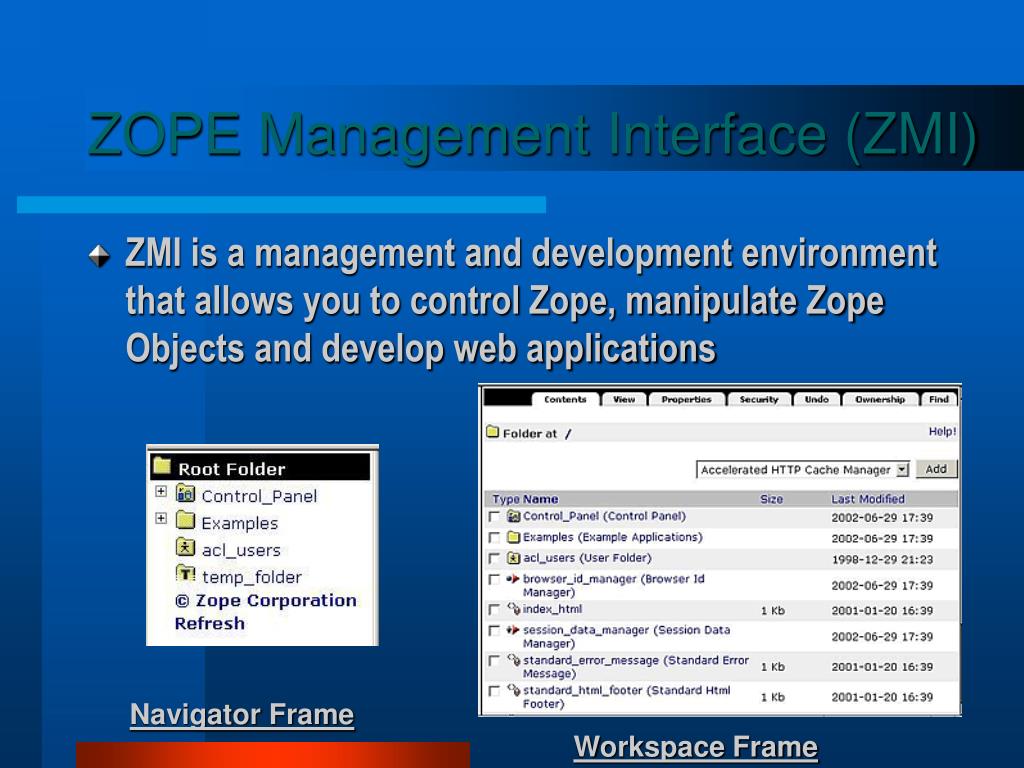Switch to the View tab
This screenshot has height=768, width=1024.
[624, 399]
